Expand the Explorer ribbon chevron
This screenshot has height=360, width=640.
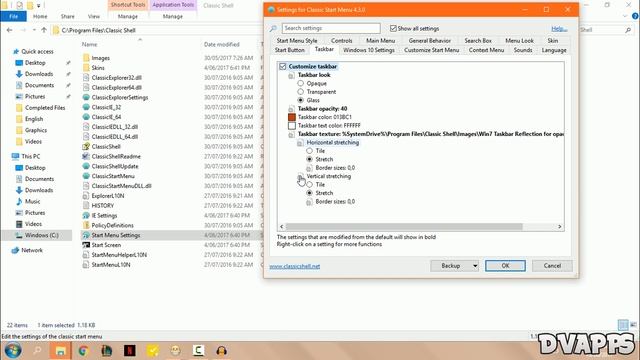[625, 16]
